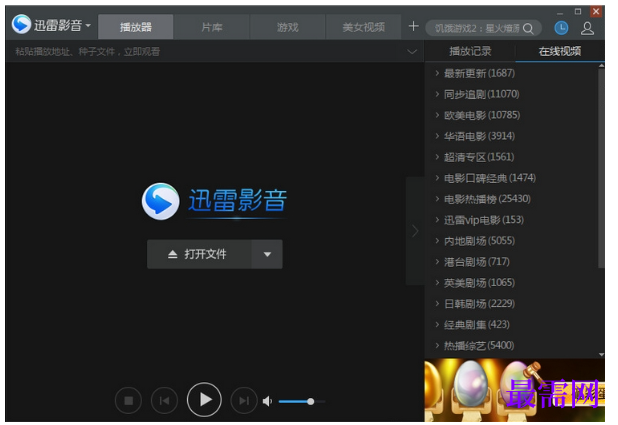Click the large play button
This screenshot has width=618, height=425.
[204, 399]
